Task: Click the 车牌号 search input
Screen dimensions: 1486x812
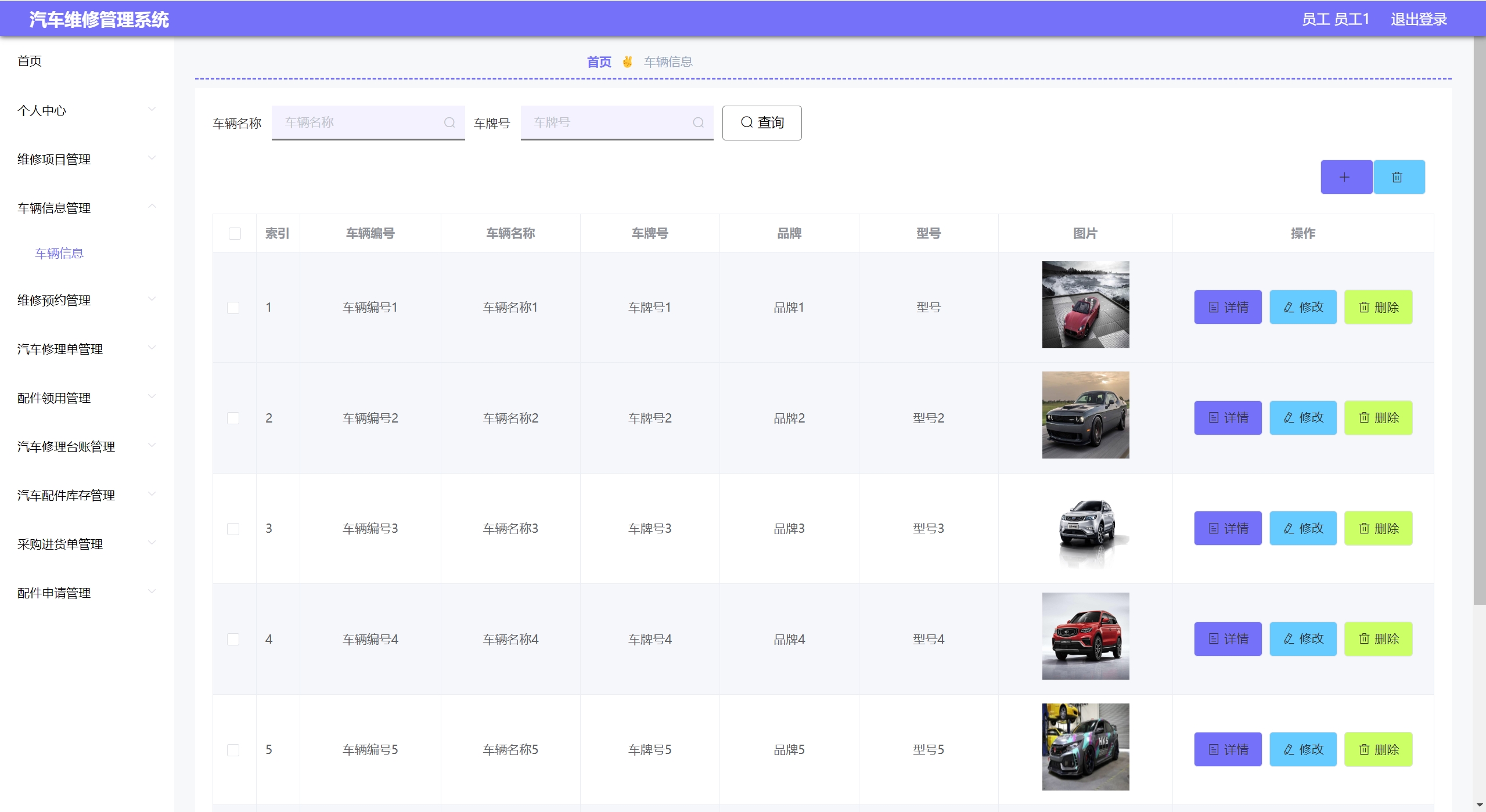Action: 617,122
